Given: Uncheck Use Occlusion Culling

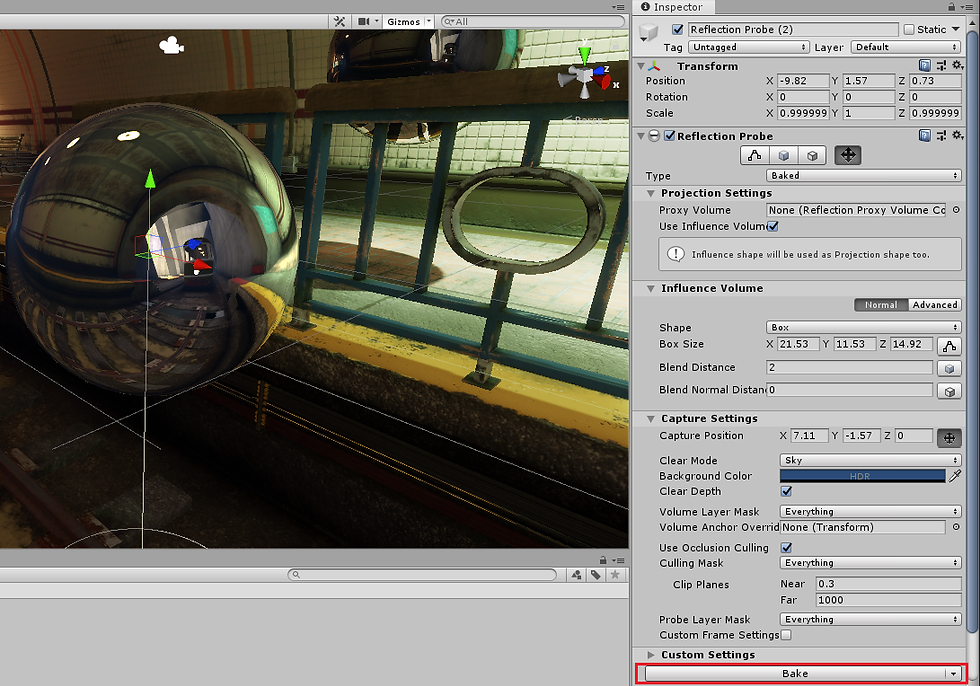Looking at the screenshot, I should (x=786, y=548).
